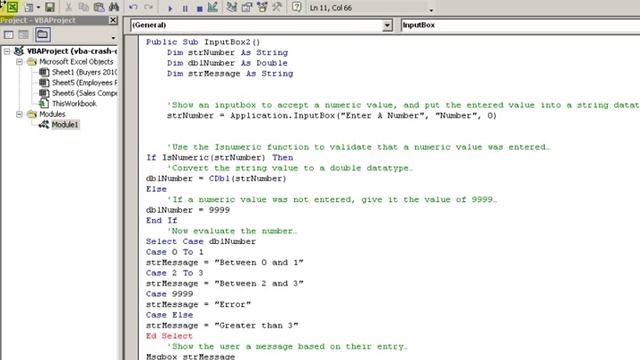Open toolbar options arrow after Ln 11, Col 66

(x=431, y=10)
